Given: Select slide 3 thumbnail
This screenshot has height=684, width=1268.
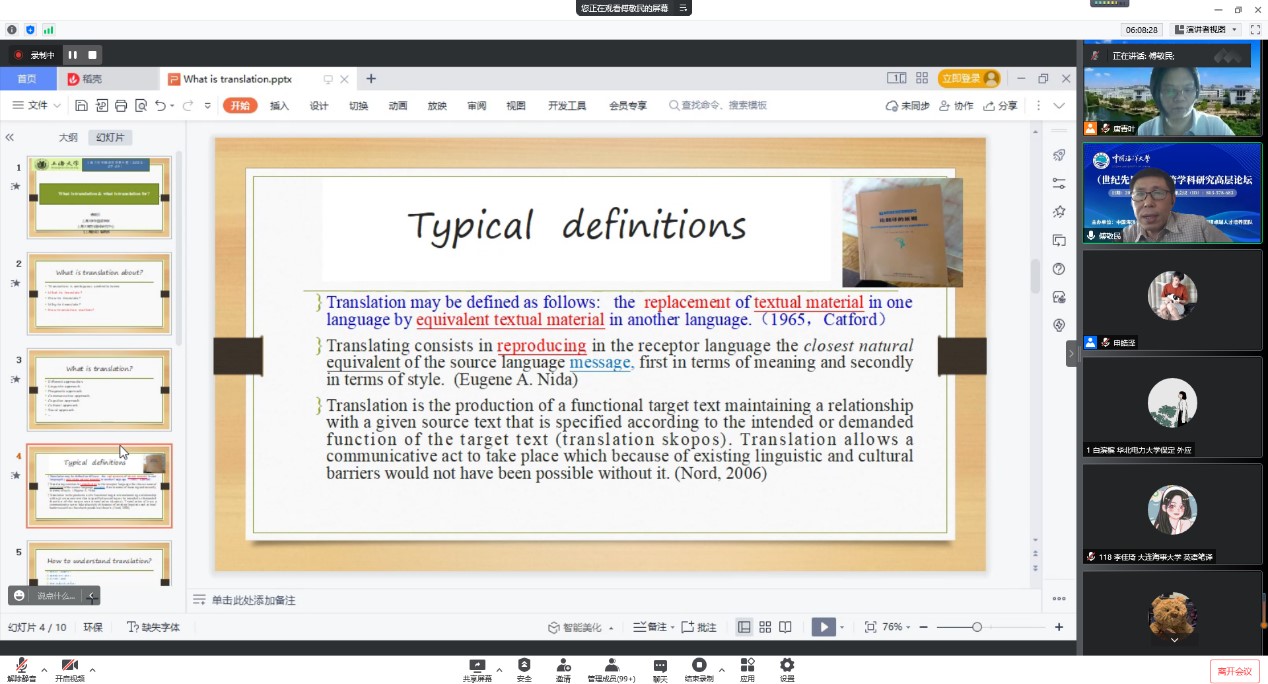Looking at the screenshot, I should pos(99,389).
